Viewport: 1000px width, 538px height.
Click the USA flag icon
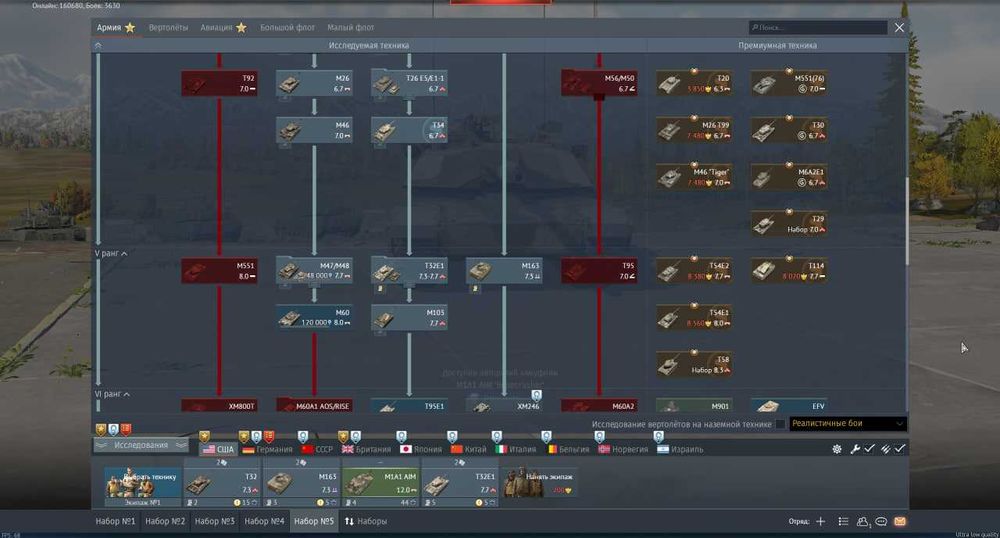209,449
